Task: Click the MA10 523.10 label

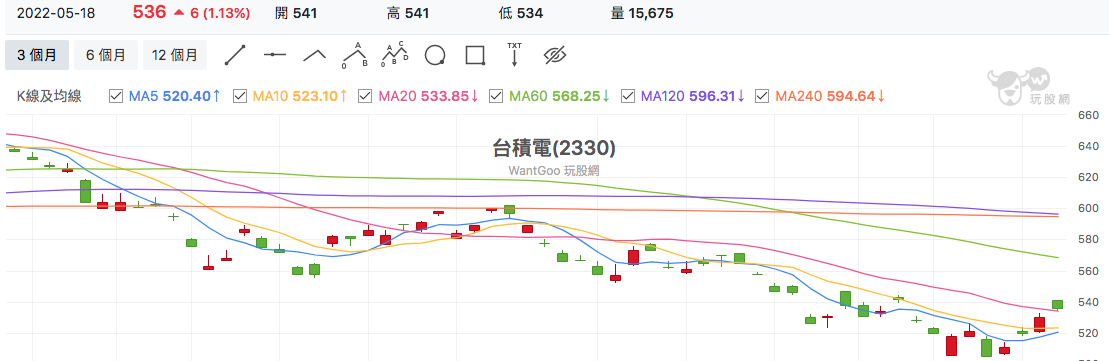Action: point(300,96)
